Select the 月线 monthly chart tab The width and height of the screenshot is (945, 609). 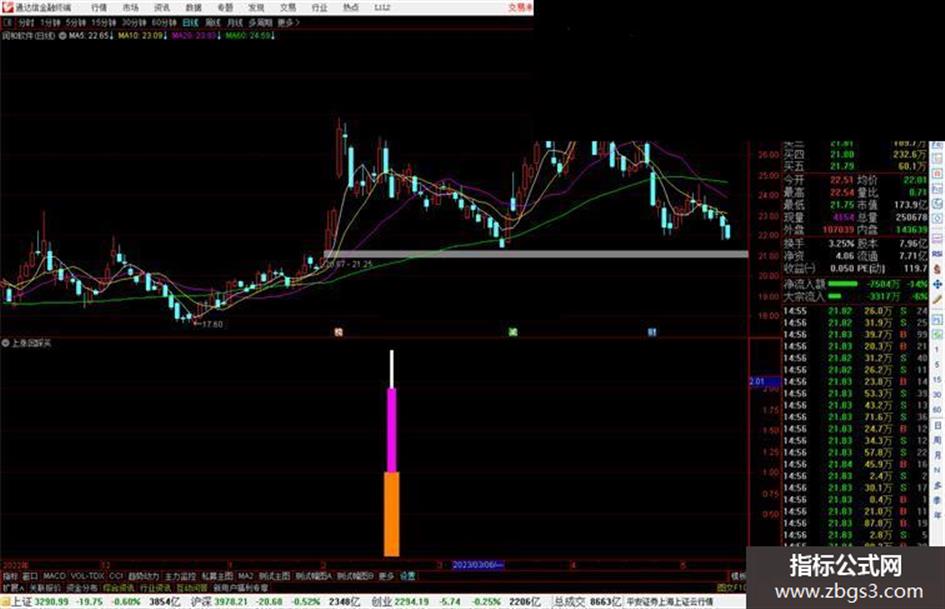pyautogui.click(x=234, y=22)
